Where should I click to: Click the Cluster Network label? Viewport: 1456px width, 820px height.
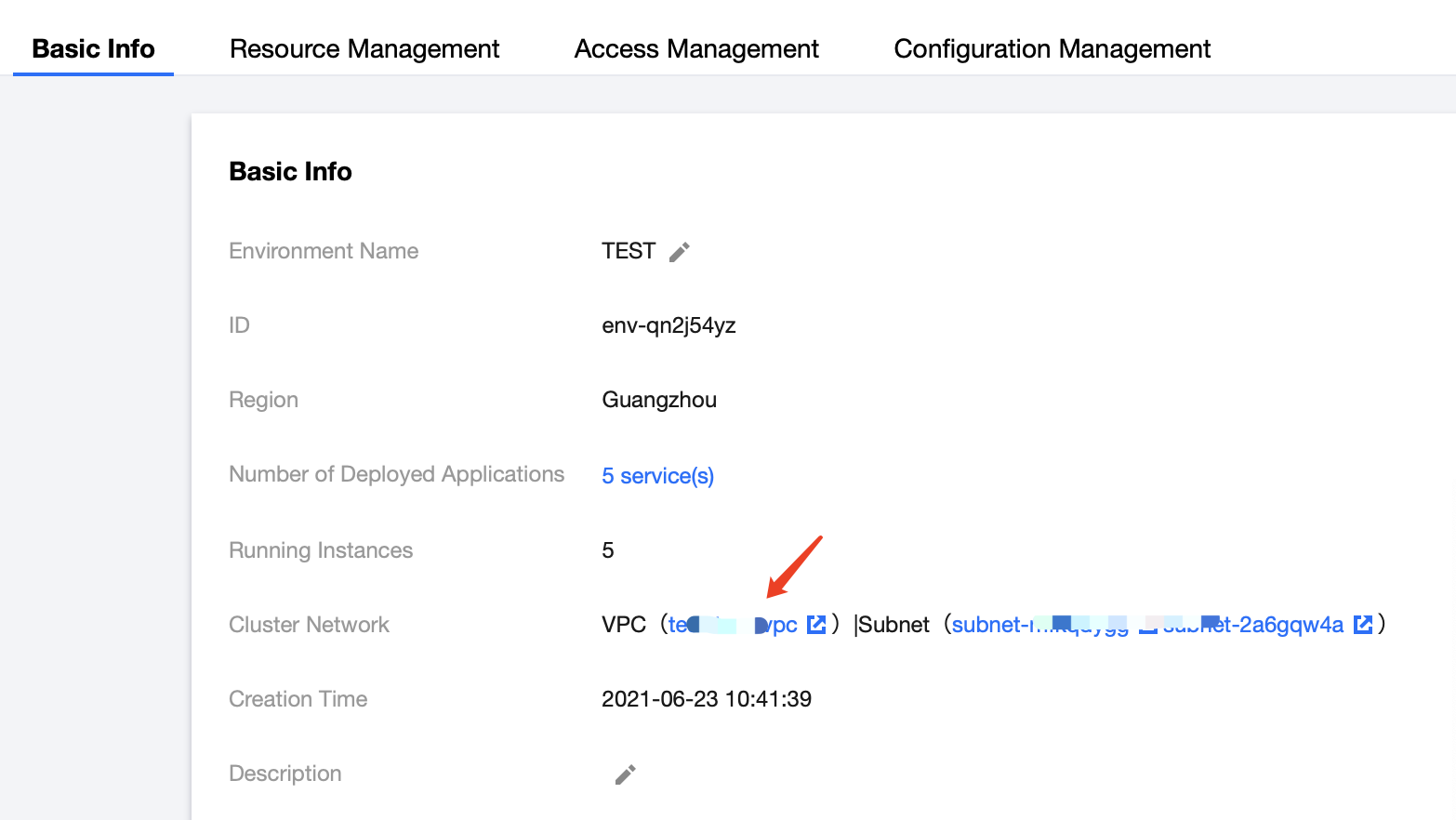pyautogui.click(x=309, y=625)
